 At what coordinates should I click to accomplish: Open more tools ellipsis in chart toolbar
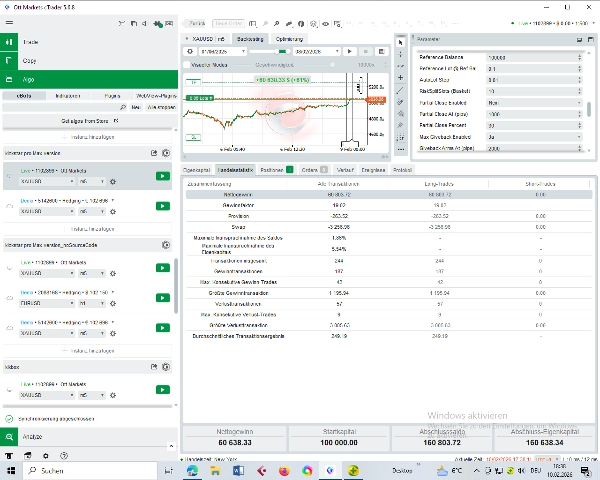pos(401,150)
